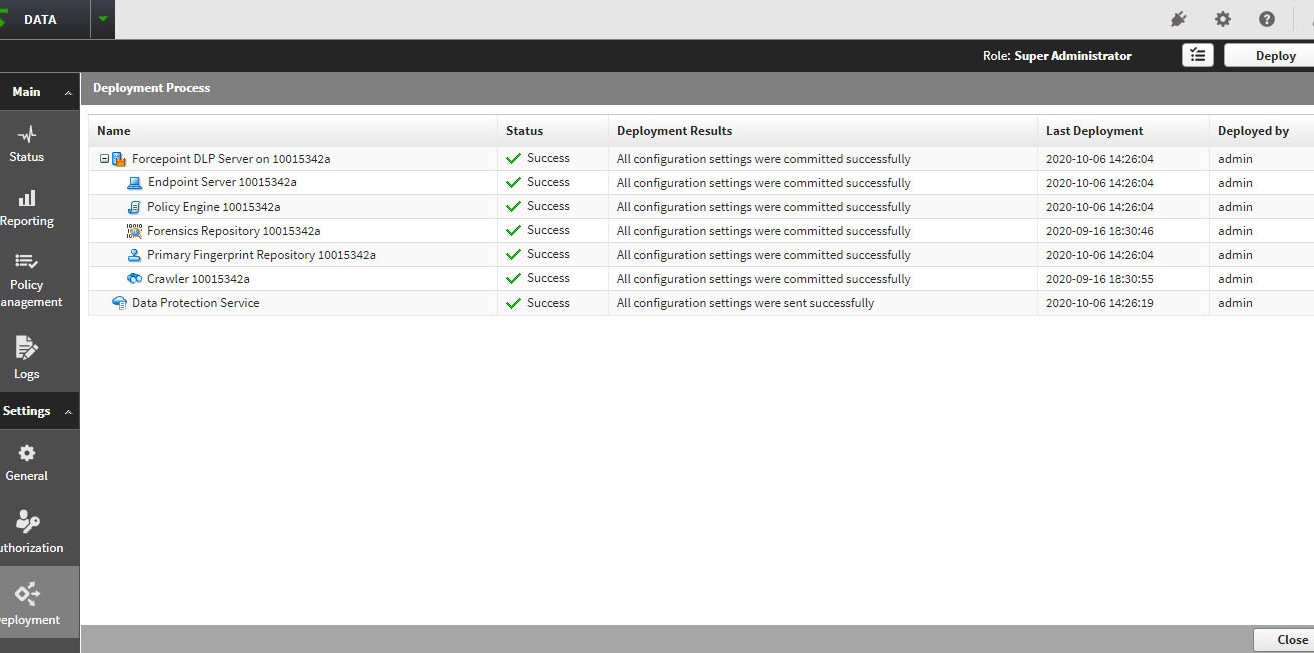The height and width of the screenshot is (653, 1314).
Task: Open the Logs section
Action: point(27,359)
